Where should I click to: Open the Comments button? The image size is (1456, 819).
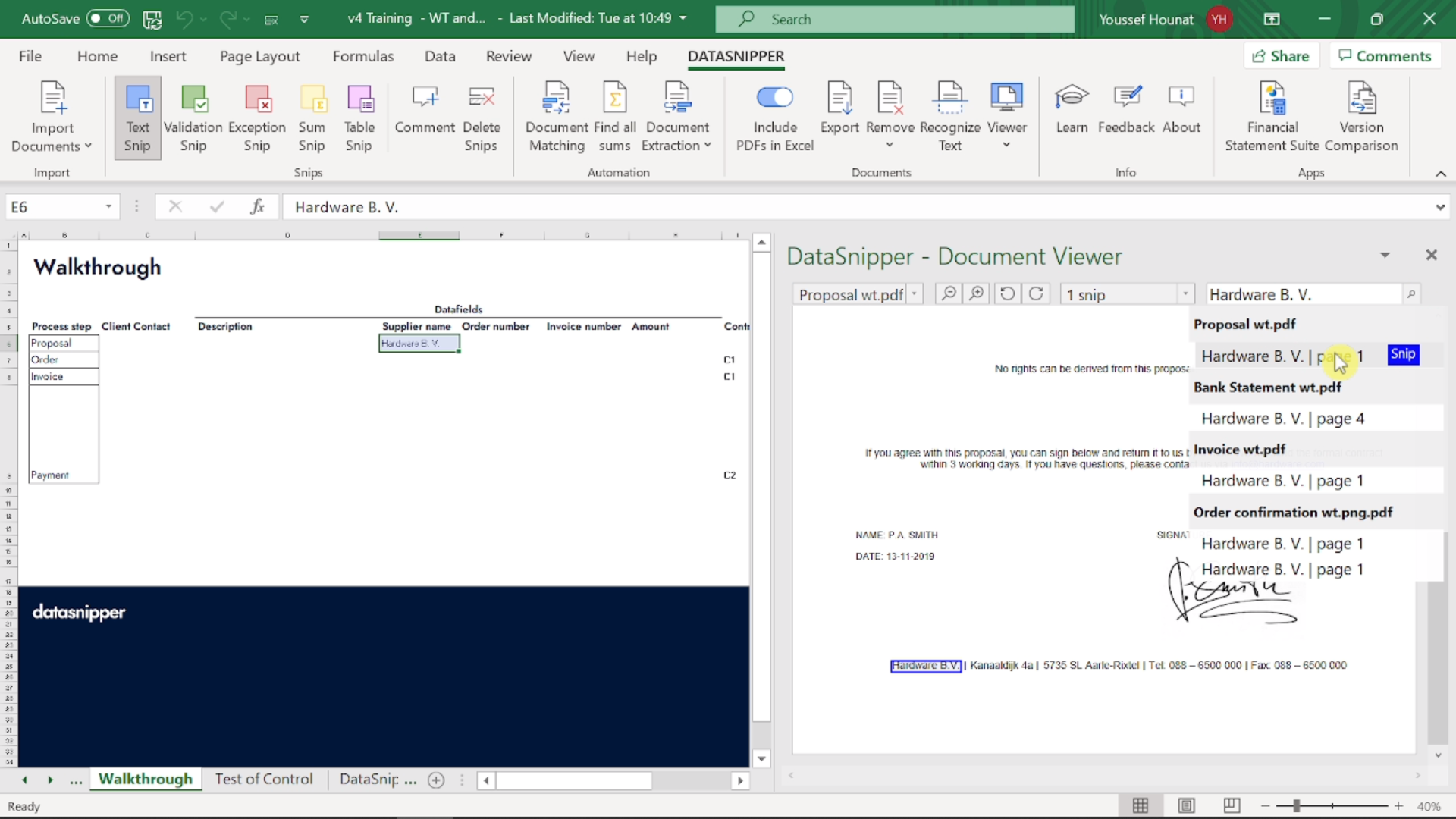pos(1385,56)
